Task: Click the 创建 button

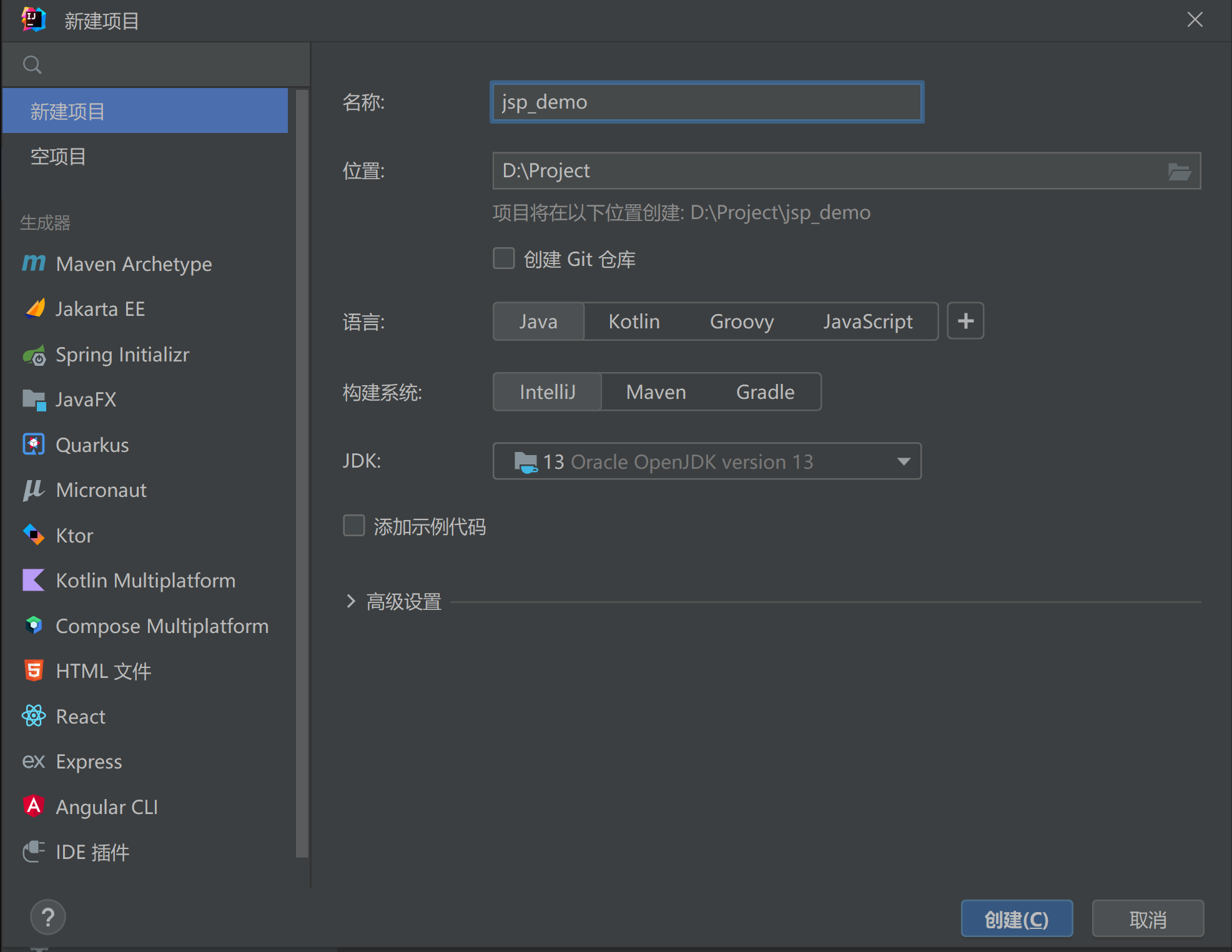Action: (1016, 918)
